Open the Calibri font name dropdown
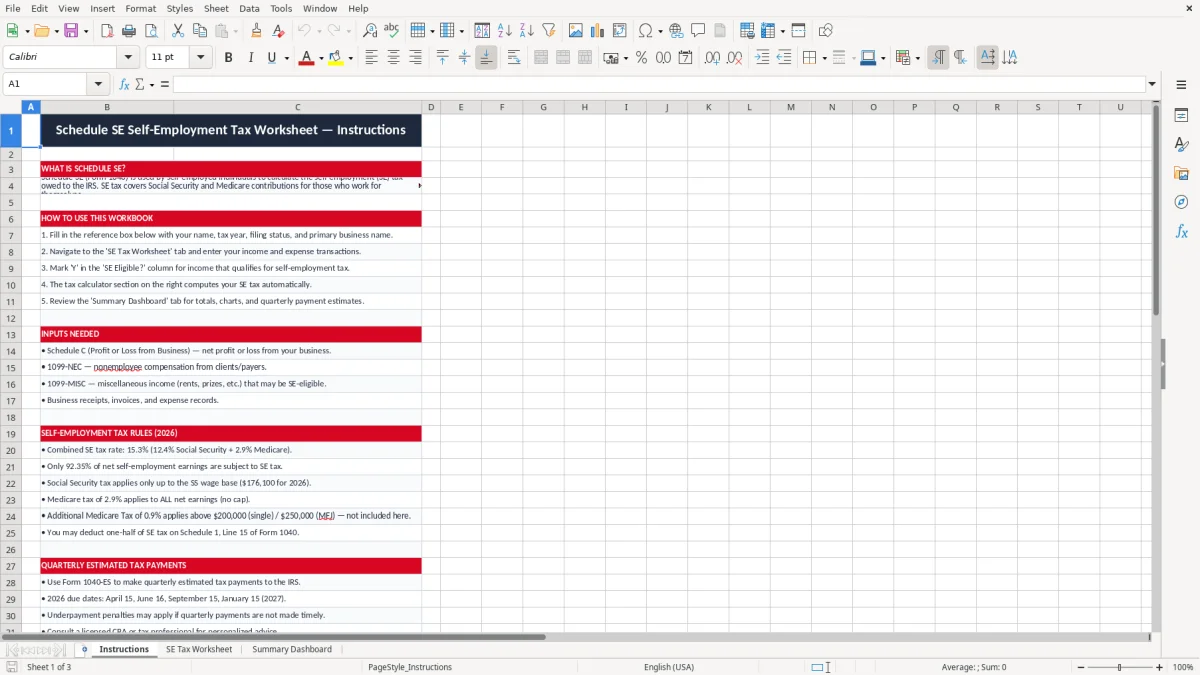Image resolution: width=1200 pixels, height=675 pixels. point(128,58)
